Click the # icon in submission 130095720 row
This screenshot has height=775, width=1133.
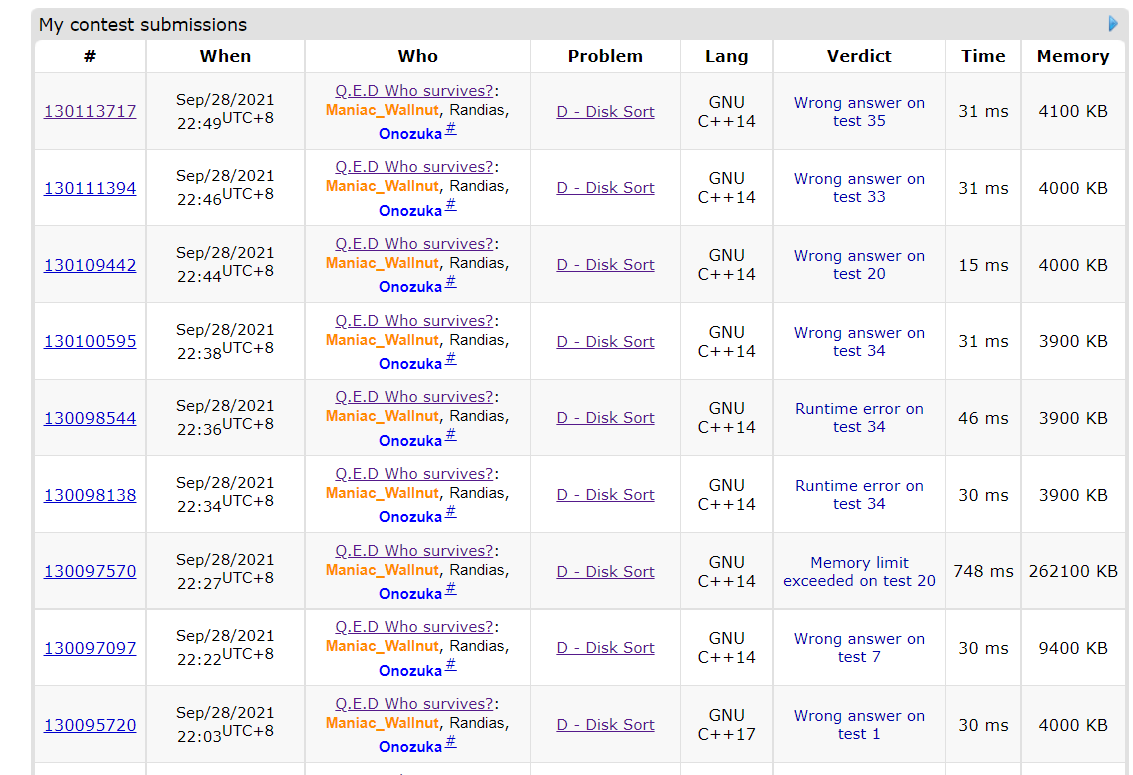[450, 743]
